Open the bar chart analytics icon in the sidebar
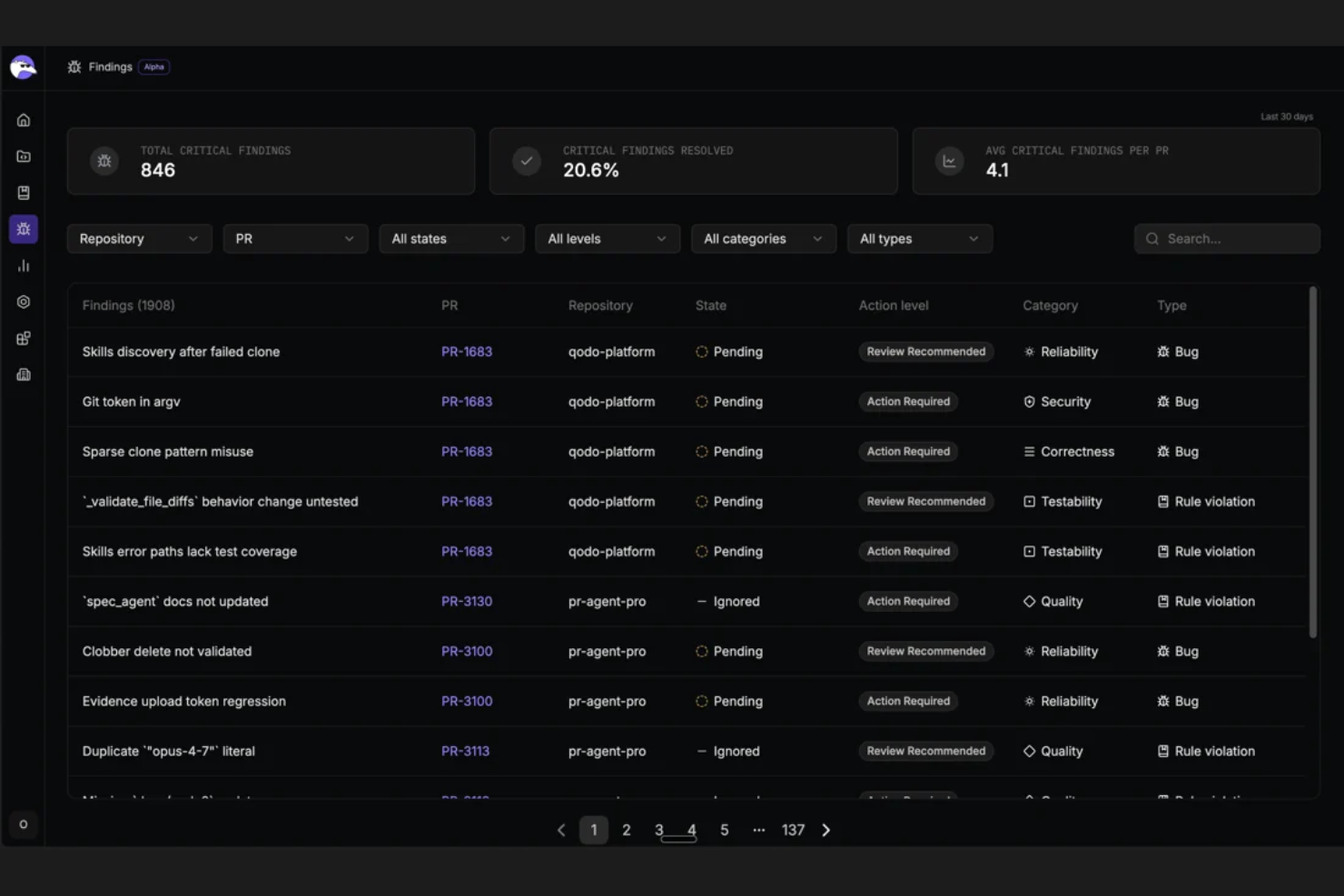This screenshot has width=1344, height=896. [24, 265]
